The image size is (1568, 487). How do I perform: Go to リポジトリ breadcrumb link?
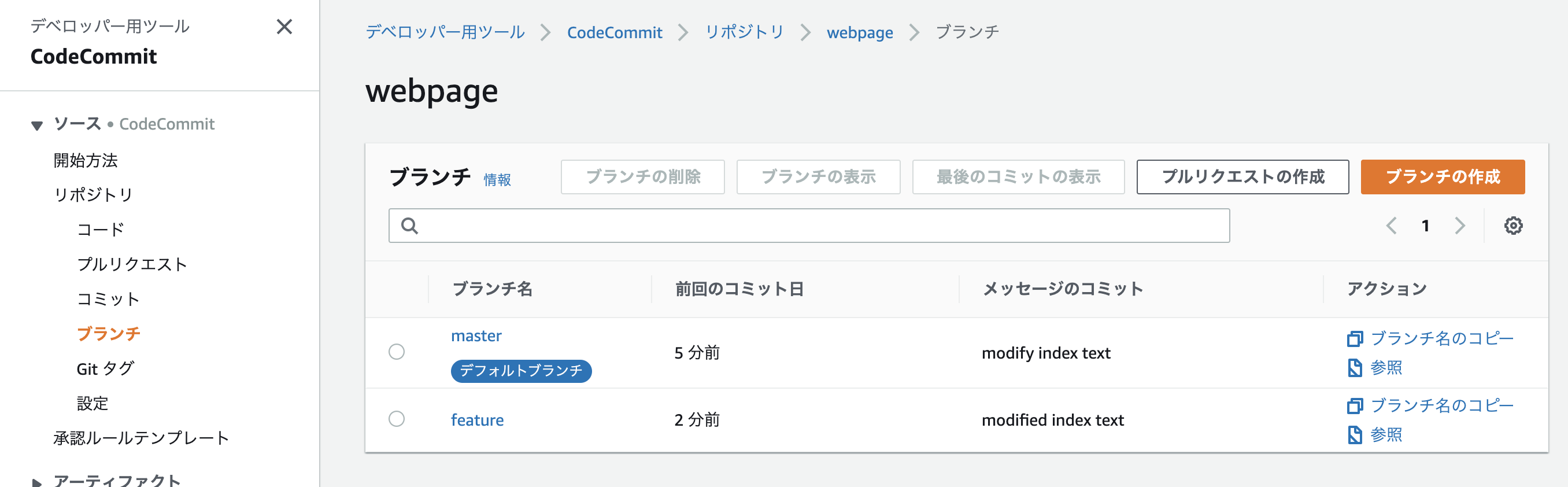click(x=744, y=32)
